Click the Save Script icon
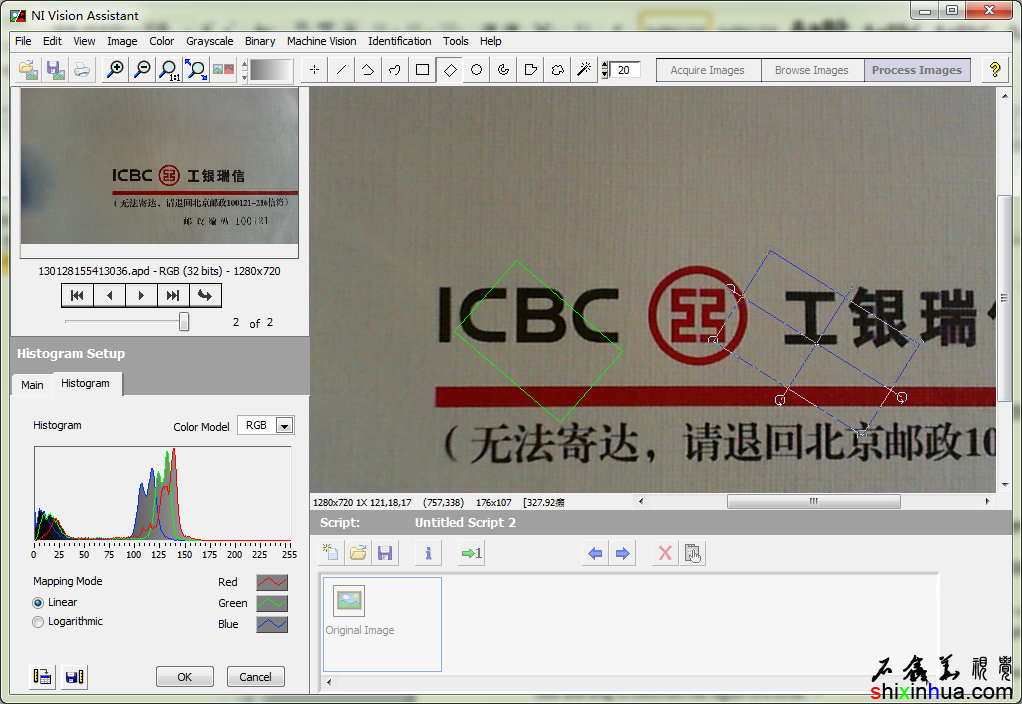1022x704 pixels. tap(385, 553)
